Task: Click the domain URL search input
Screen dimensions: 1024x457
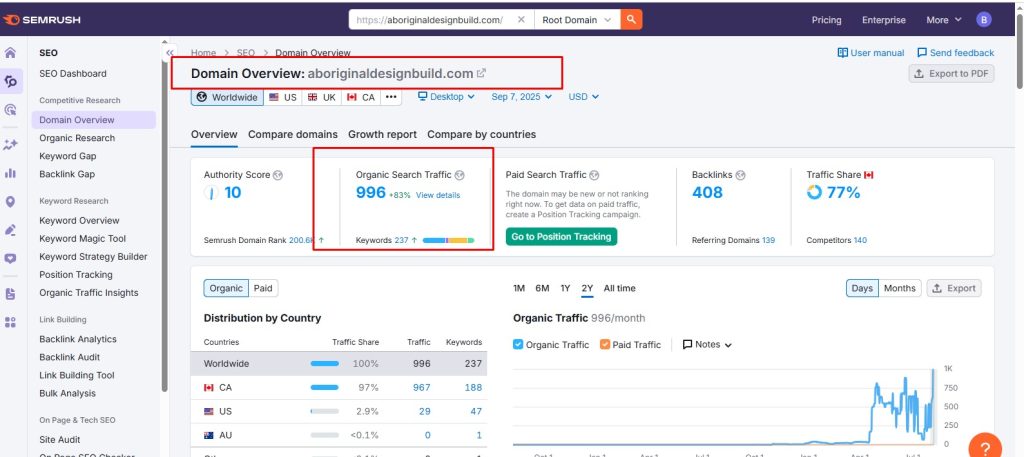Action: (x=431, y=20)
